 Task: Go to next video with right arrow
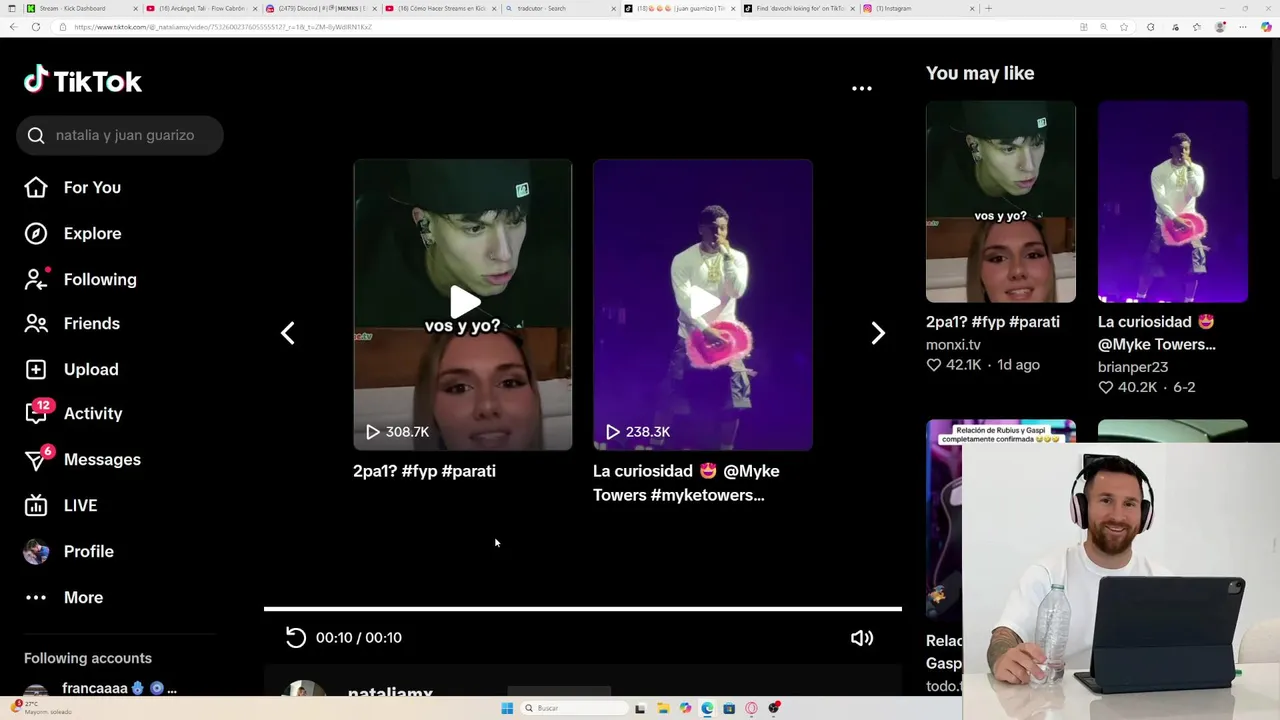tap(878, 333)
